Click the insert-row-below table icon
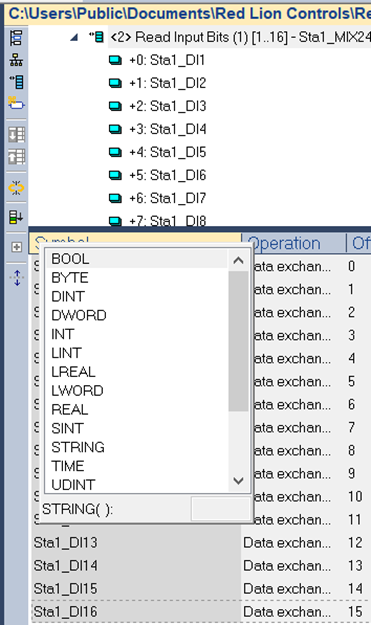Viewport: 371px width, 625px height. point(16,134)
